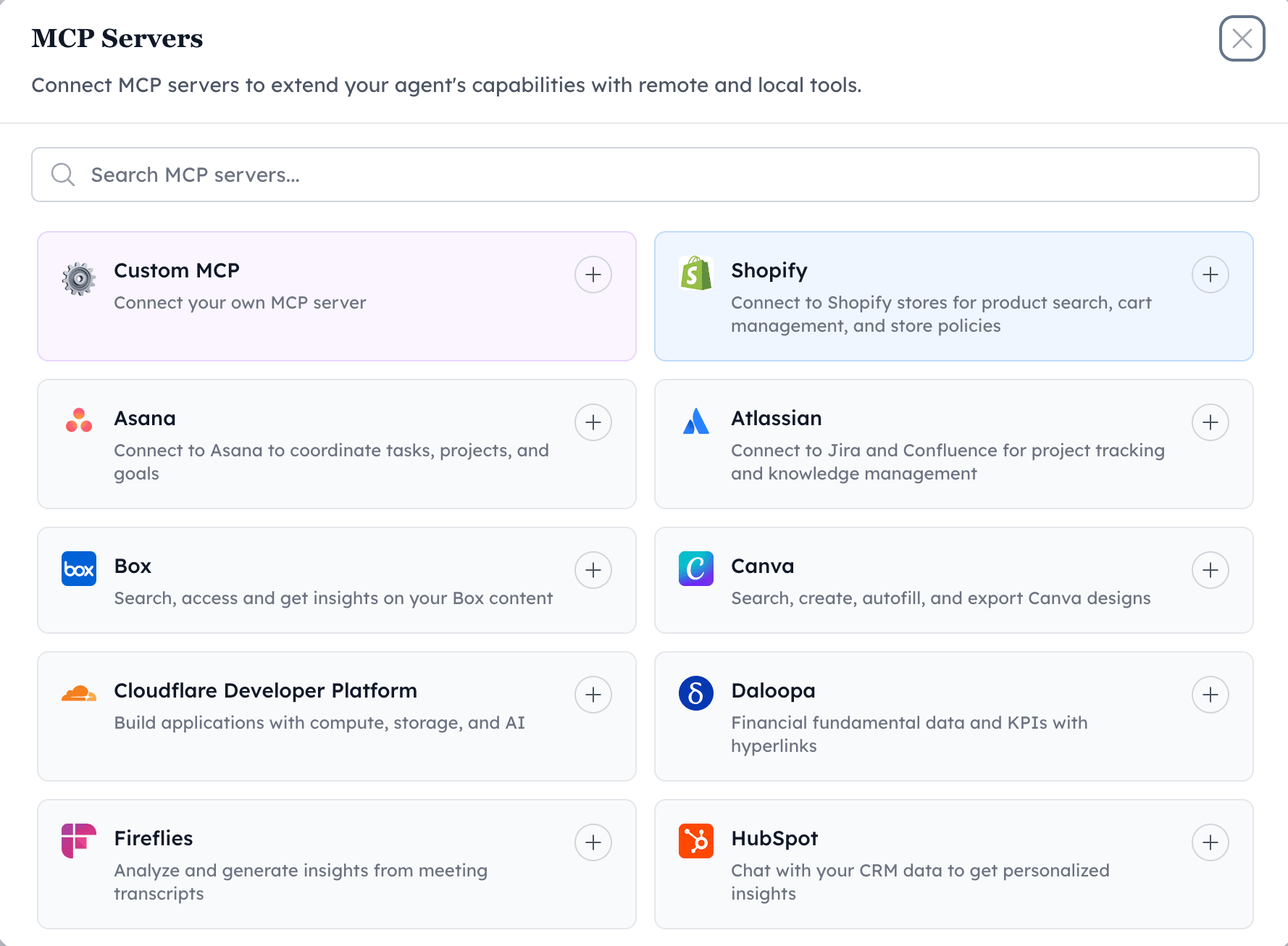Add the HubSpot server with plus button

point(1210,842)
